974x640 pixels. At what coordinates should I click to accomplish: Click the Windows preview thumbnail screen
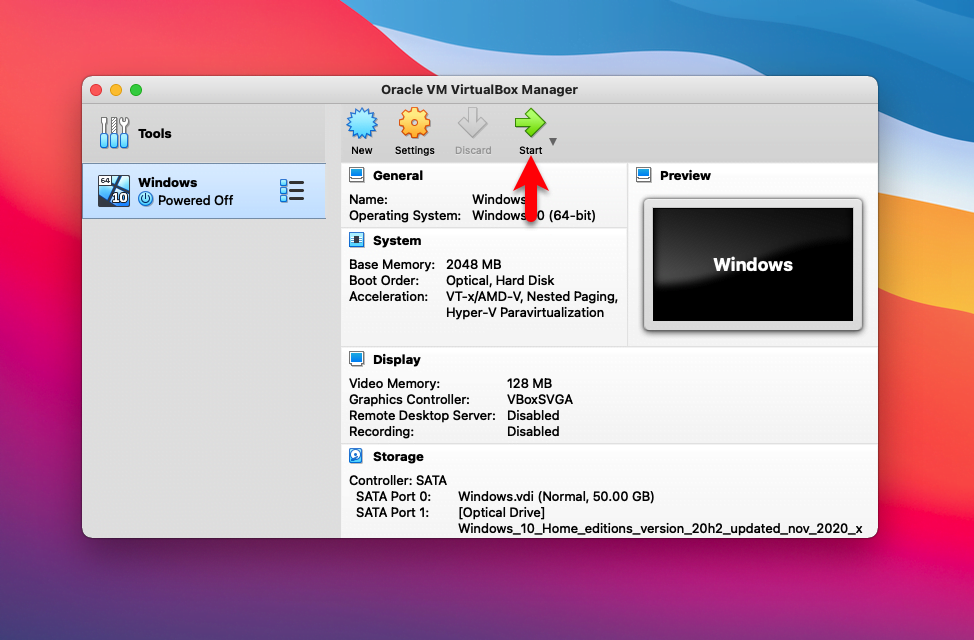(x=753, y=265)
